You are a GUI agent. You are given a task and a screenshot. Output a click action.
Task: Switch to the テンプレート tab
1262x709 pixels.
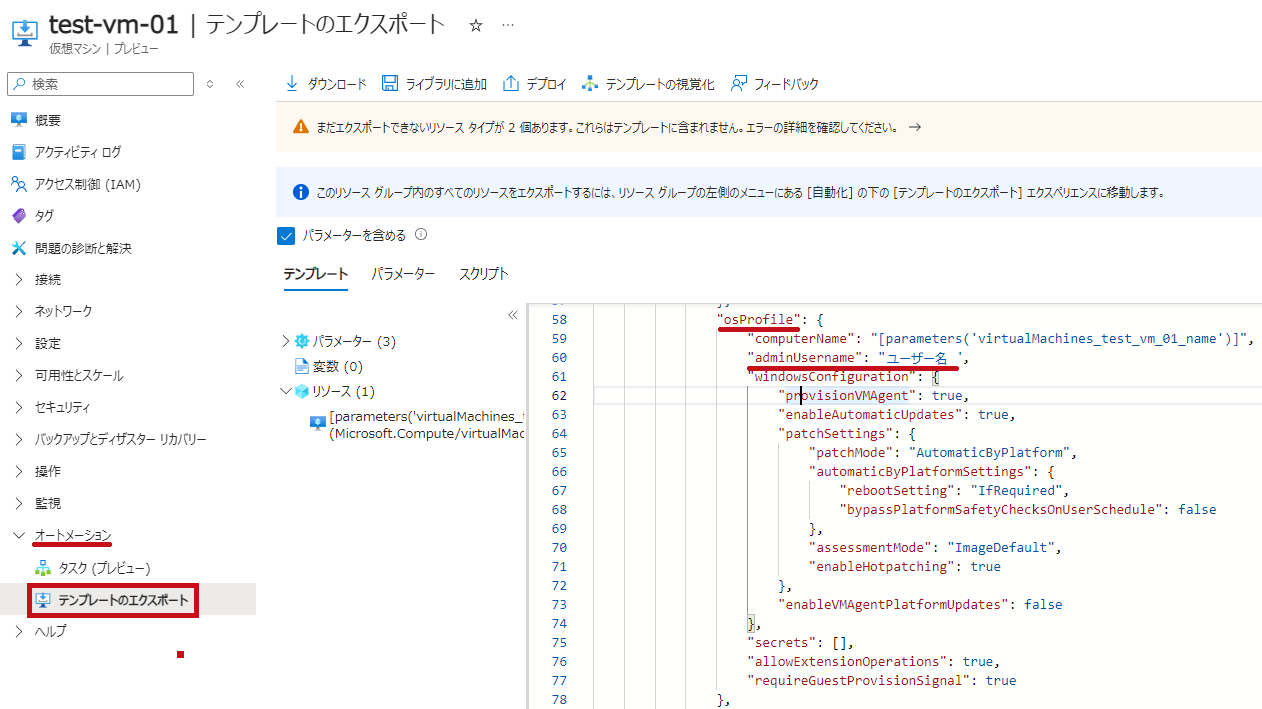coord(315,274)
